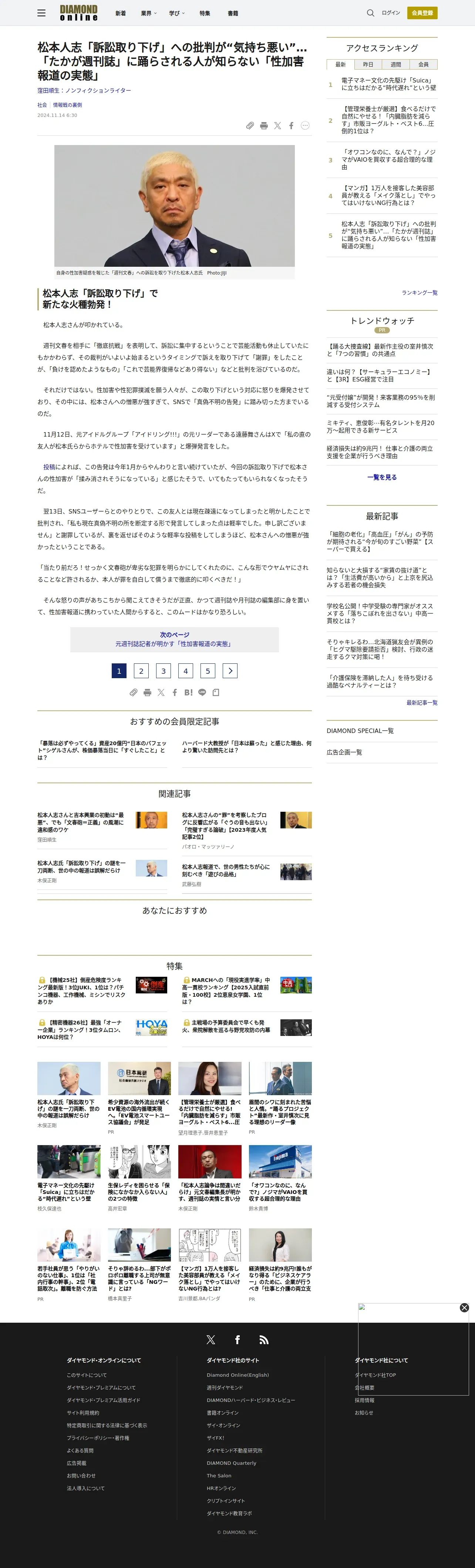Close the floating ad with the X button
475x1568 pixels.
point(464,1308)
